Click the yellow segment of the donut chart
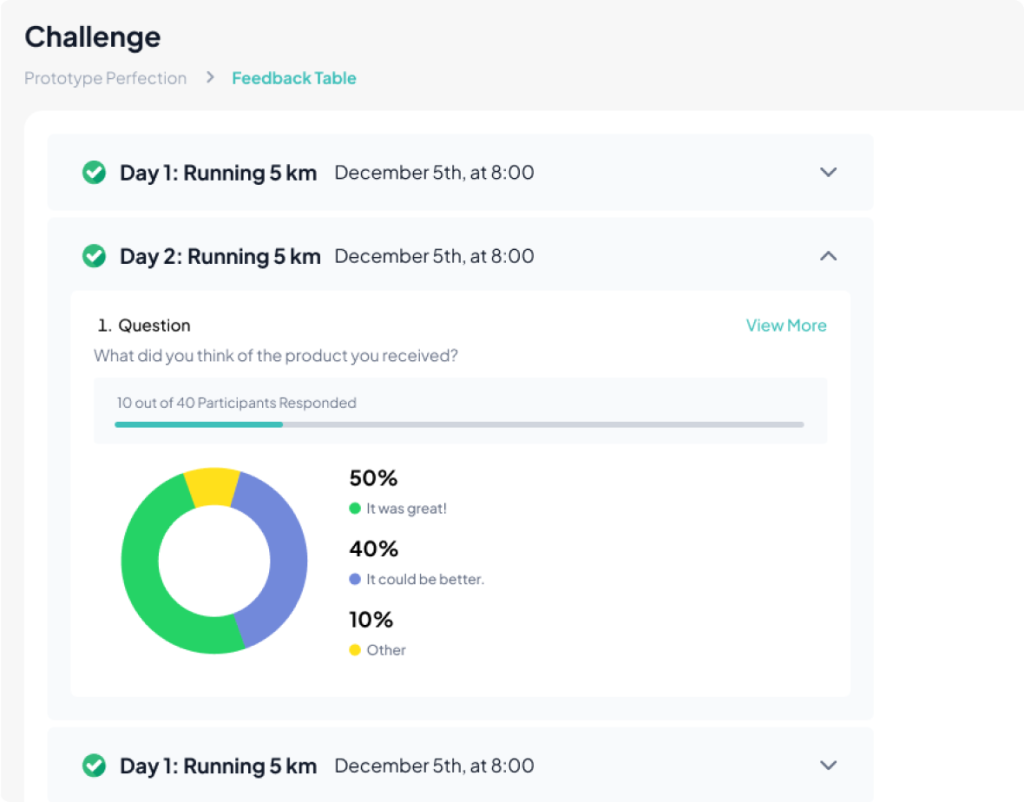The image size is (1024, 802). [212, 486]
